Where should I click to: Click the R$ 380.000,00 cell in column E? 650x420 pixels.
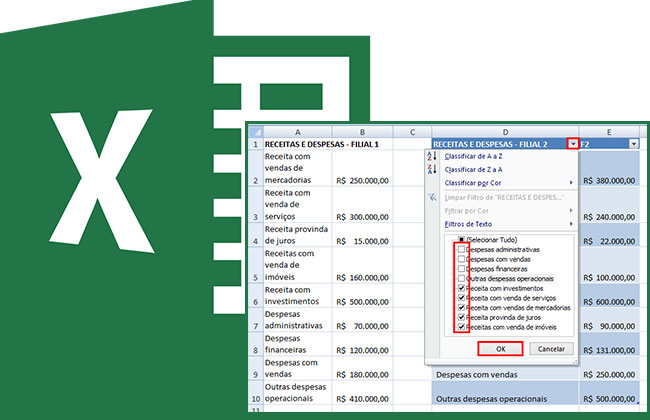tap(609, 168)
